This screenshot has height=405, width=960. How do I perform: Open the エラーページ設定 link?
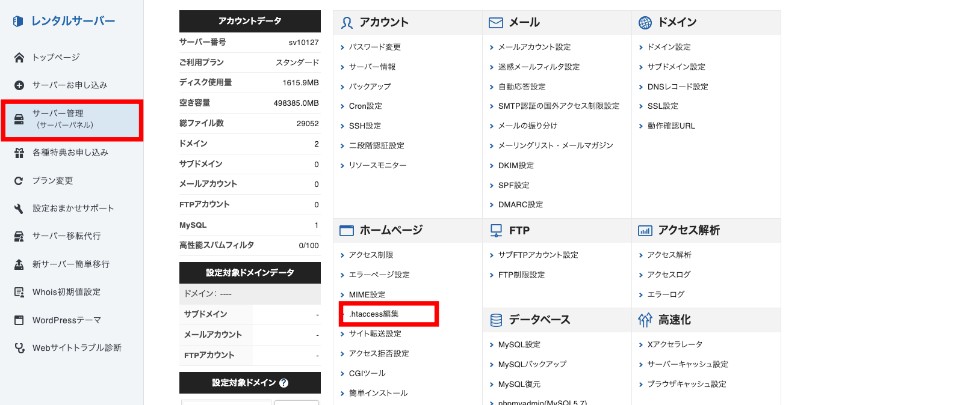[379, 275]
